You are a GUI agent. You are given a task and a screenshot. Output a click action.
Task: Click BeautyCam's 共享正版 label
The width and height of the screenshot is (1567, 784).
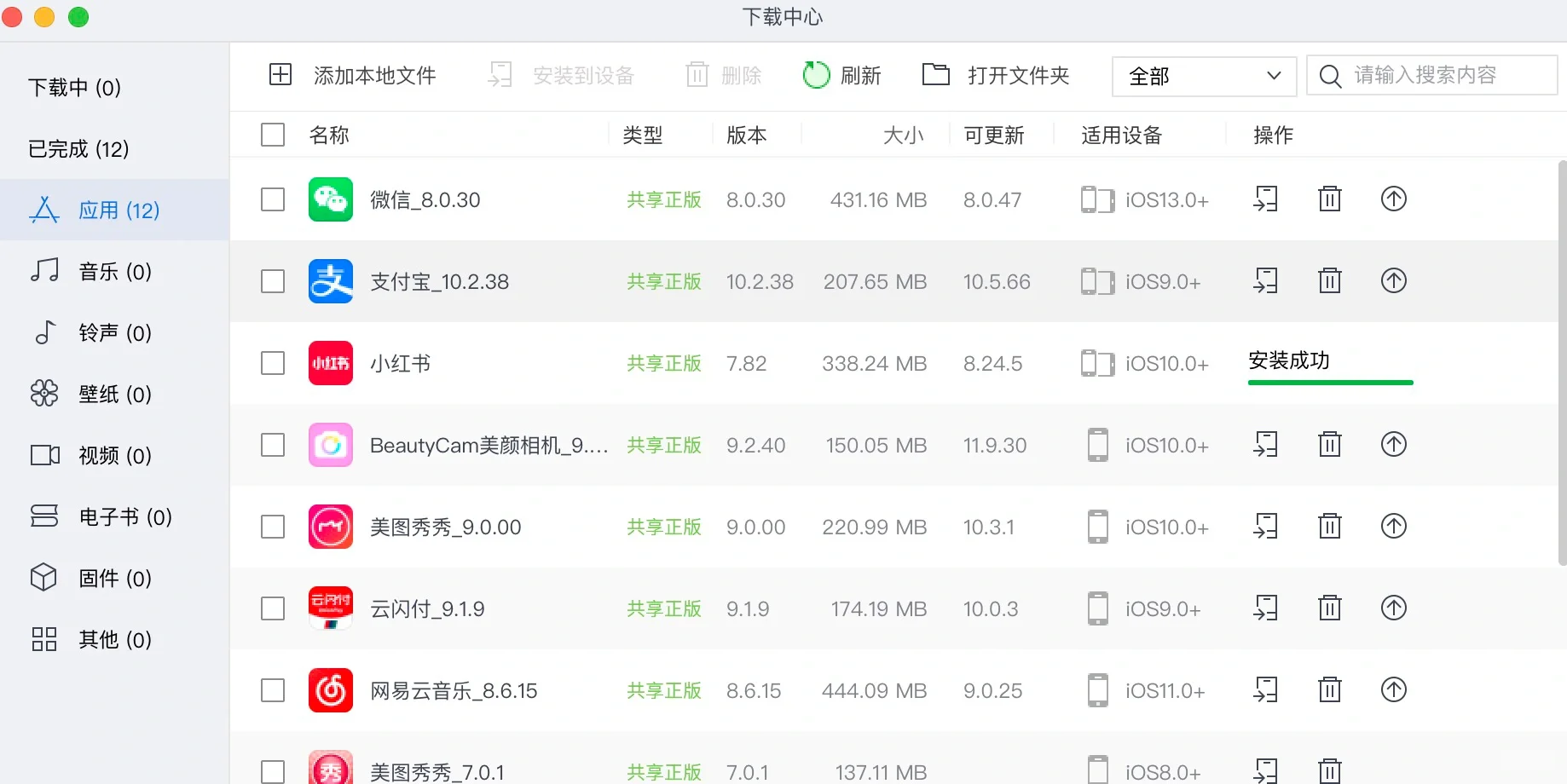663,444
